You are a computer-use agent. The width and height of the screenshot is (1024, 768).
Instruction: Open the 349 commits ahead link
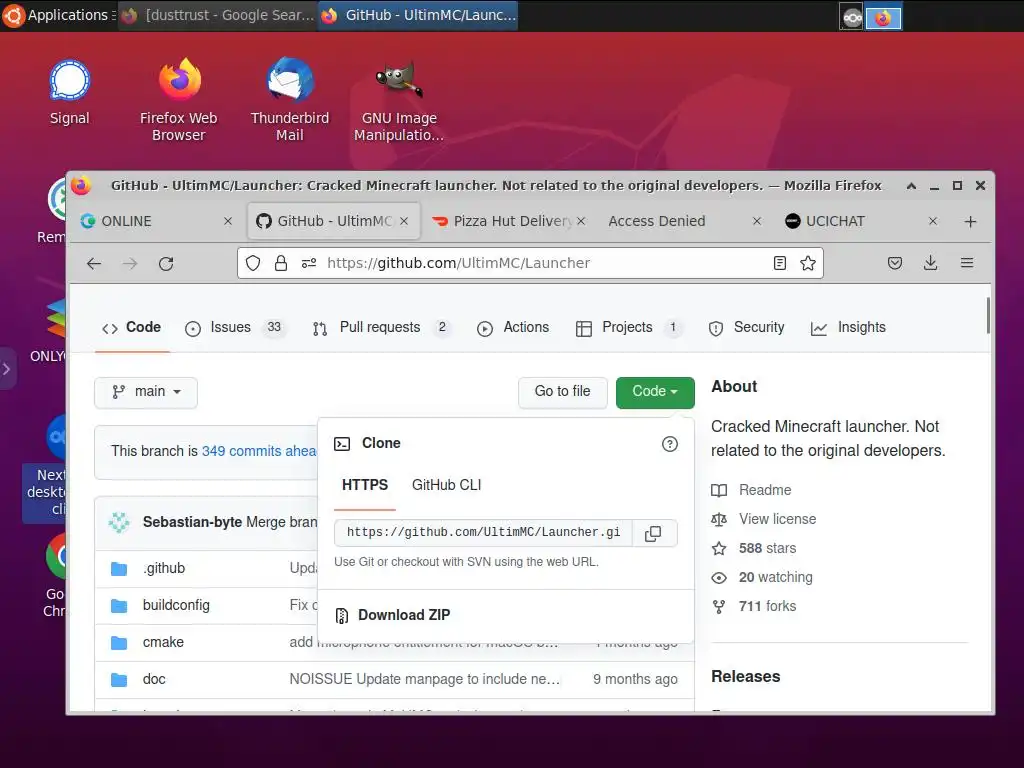click(x=259, y=451)
